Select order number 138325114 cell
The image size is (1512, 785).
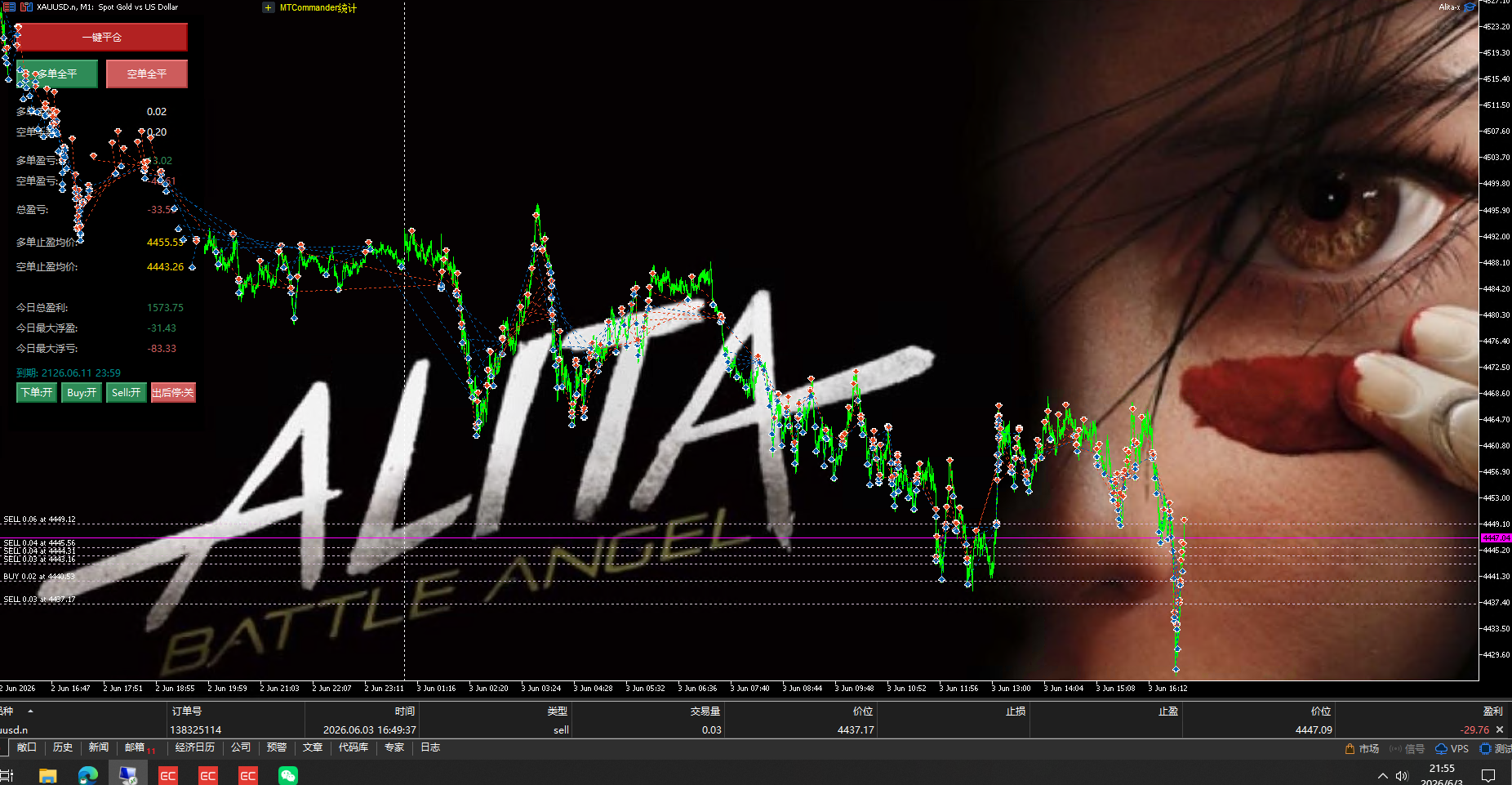click(196, 730)
